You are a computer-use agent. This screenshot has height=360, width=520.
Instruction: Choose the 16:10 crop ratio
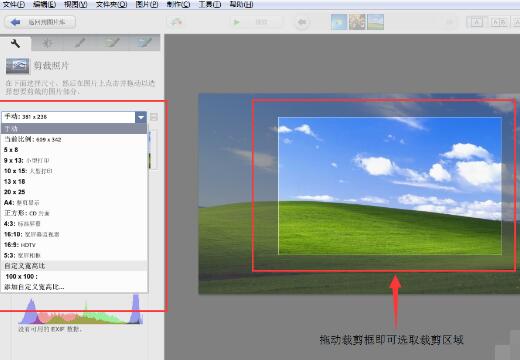74,234
